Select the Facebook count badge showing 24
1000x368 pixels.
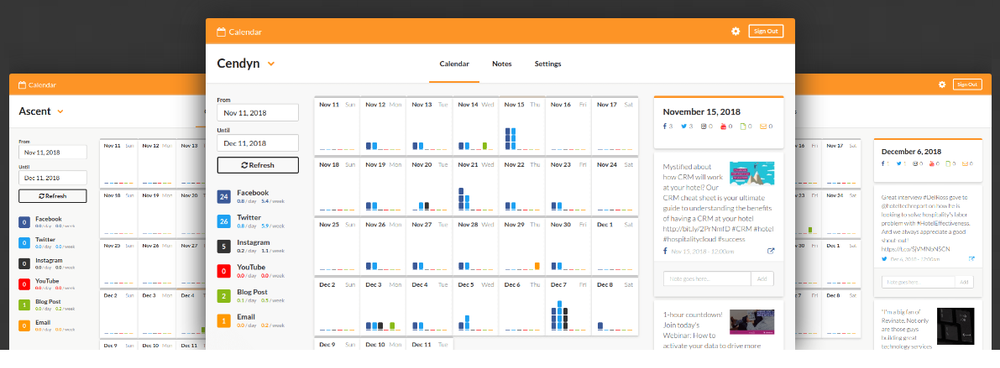(223, 196)
